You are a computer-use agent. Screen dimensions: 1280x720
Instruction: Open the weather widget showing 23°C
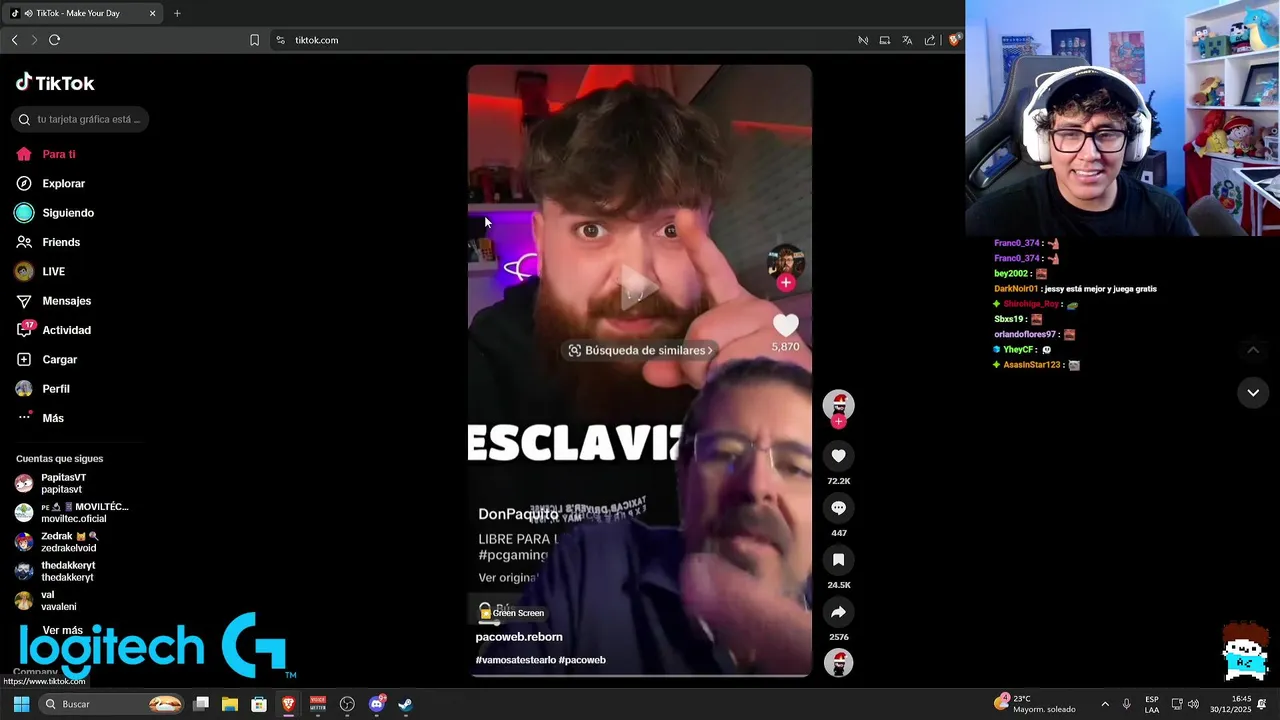click(1035, 704)
